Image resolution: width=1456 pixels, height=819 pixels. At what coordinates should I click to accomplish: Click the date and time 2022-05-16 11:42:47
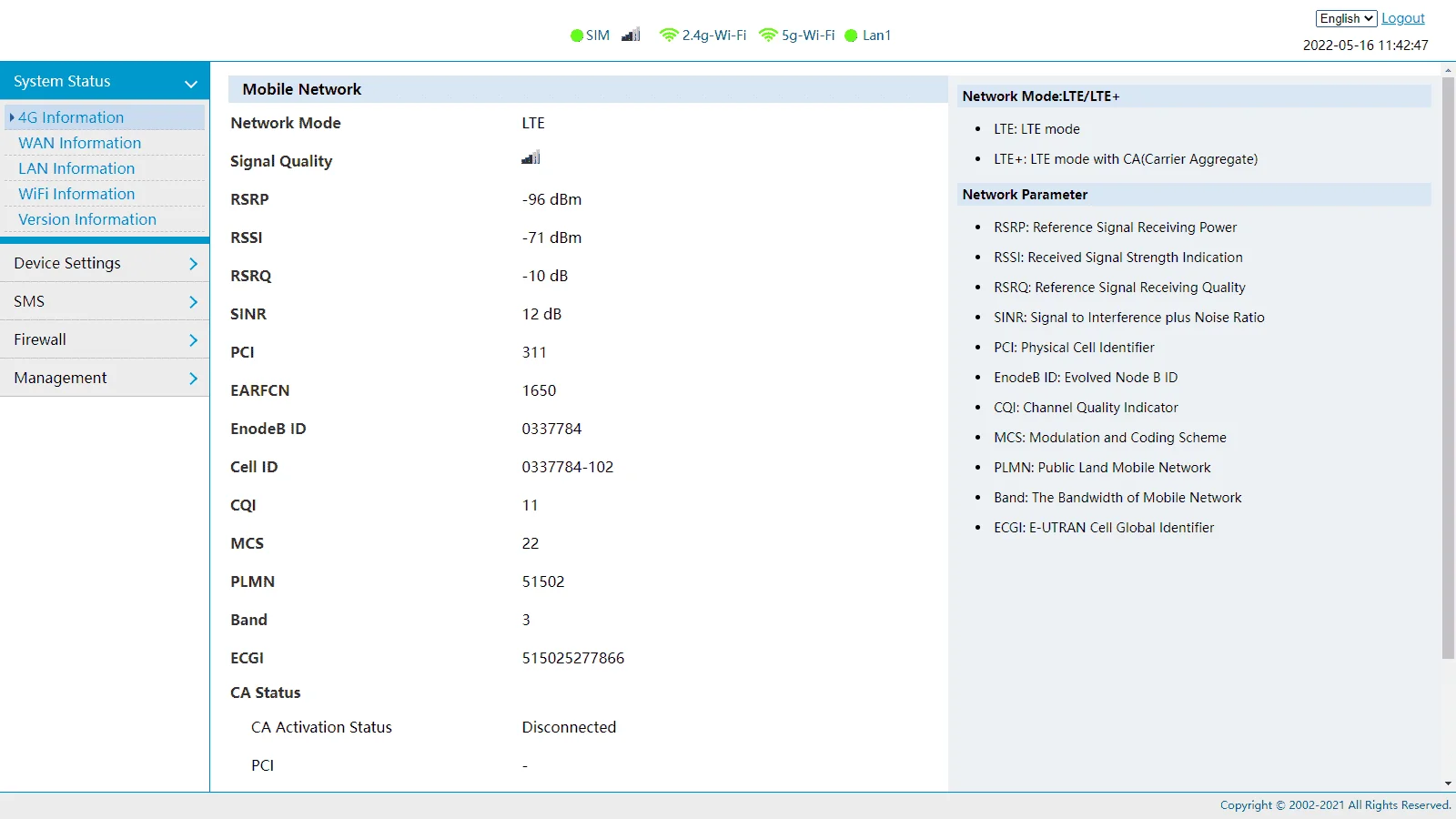1365,45
